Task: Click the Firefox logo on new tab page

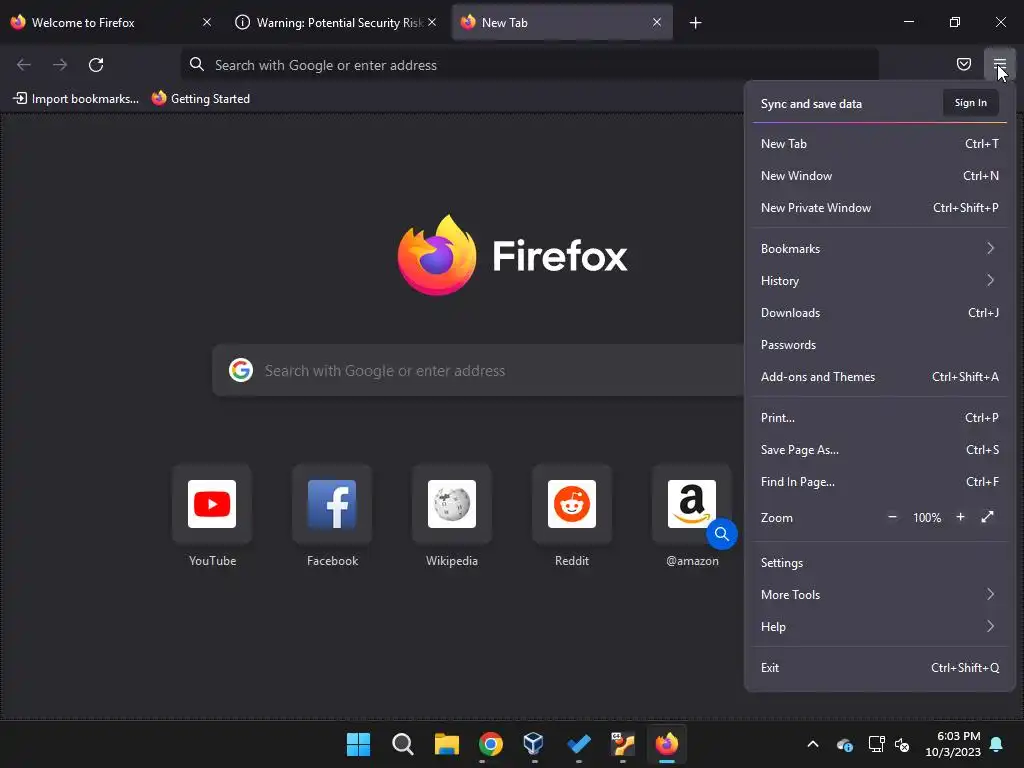Action: coord(512,255)
